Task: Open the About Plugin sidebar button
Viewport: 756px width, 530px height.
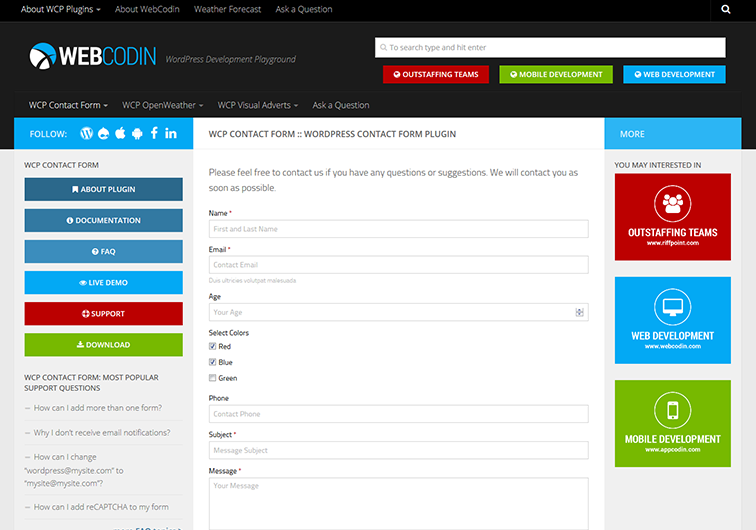Action: pyautogui.click(x=104, y=189)
